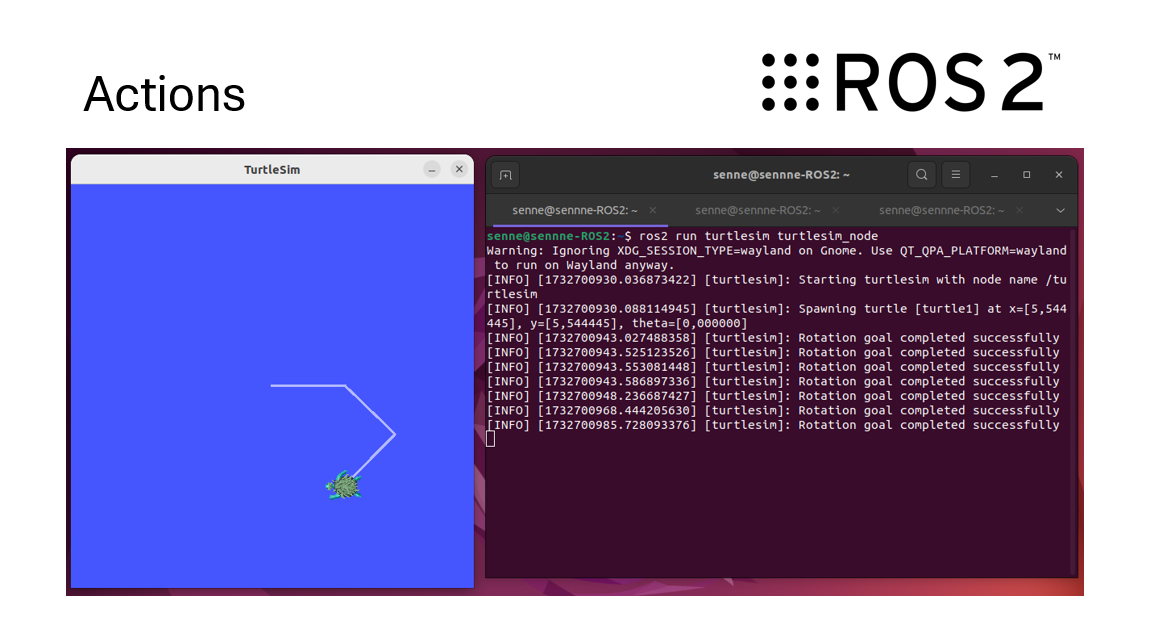1149x640 pixels.
Task: Click the terminal title senne@sennne-ROS2: ~
Action: pyautogui.click(x=781, y=174)
